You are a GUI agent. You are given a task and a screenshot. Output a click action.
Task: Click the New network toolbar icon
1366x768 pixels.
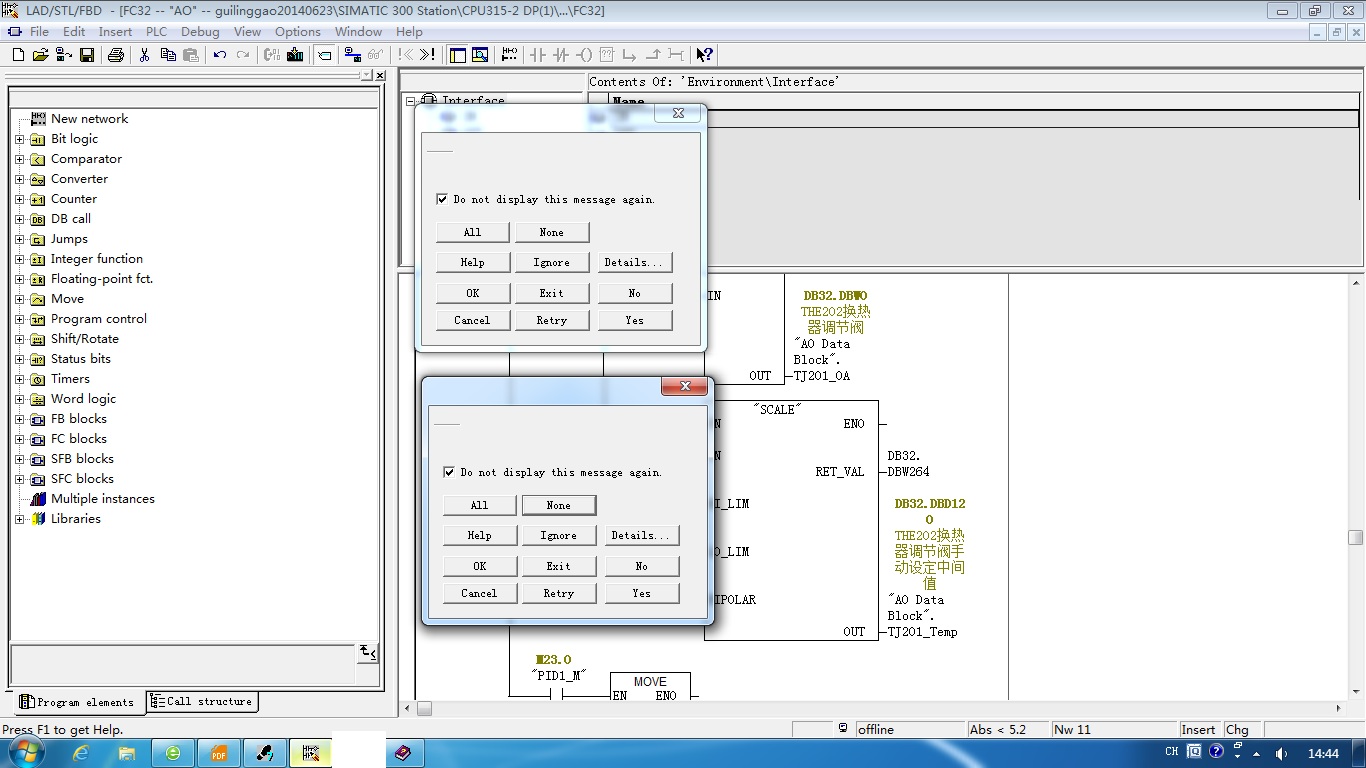(510, 55)
